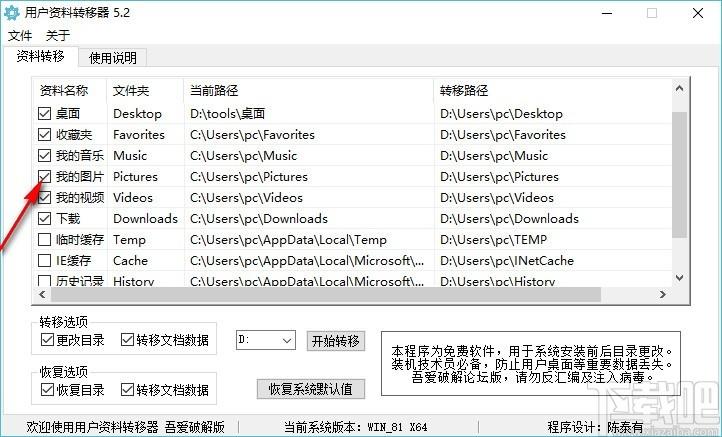This screenshot has width=722, height=437.
Task: Open the 关于 menu
Action: [x=58, y=35]
